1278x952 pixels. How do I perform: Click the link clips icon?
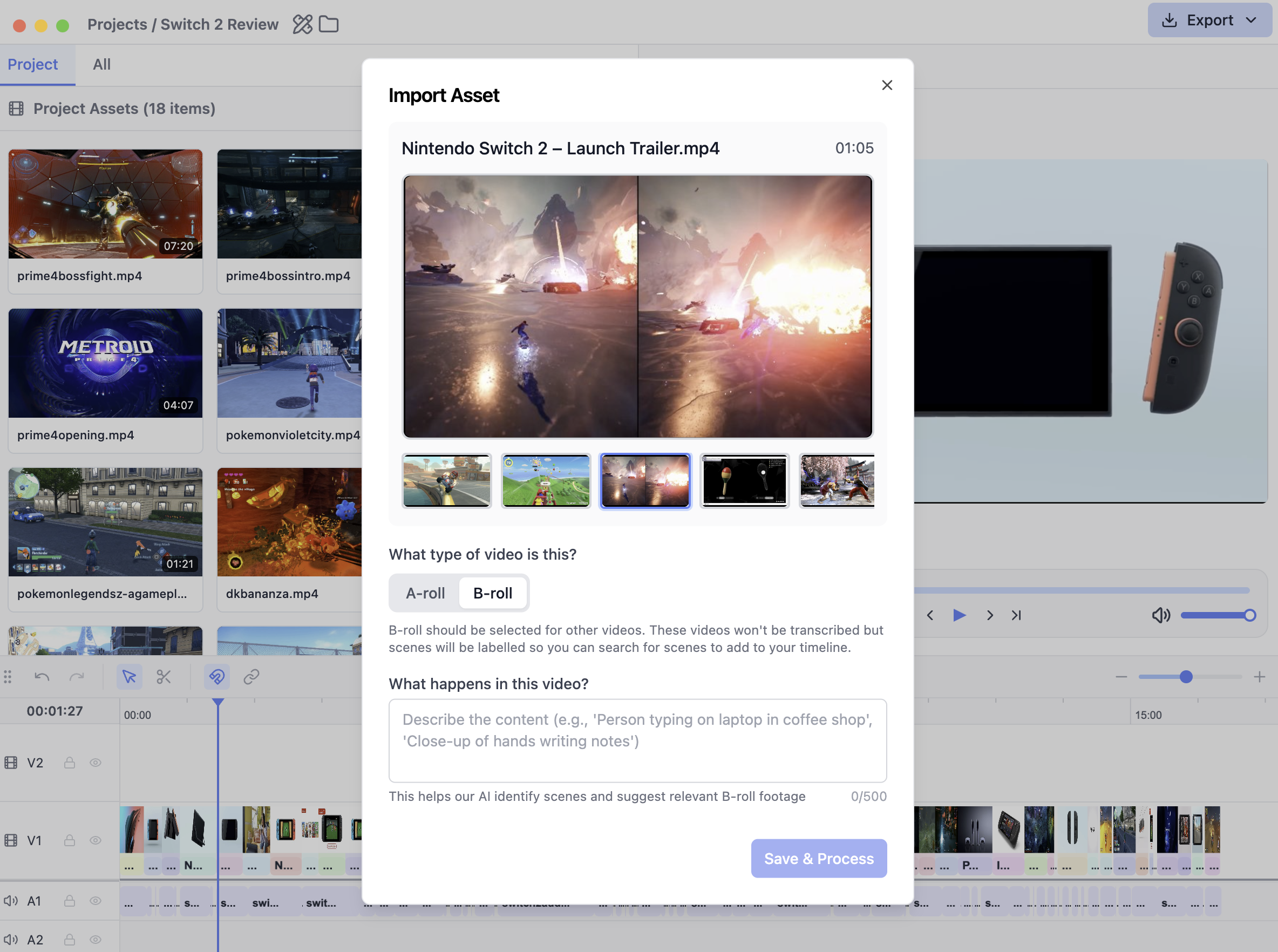click(x=251, y=677)
